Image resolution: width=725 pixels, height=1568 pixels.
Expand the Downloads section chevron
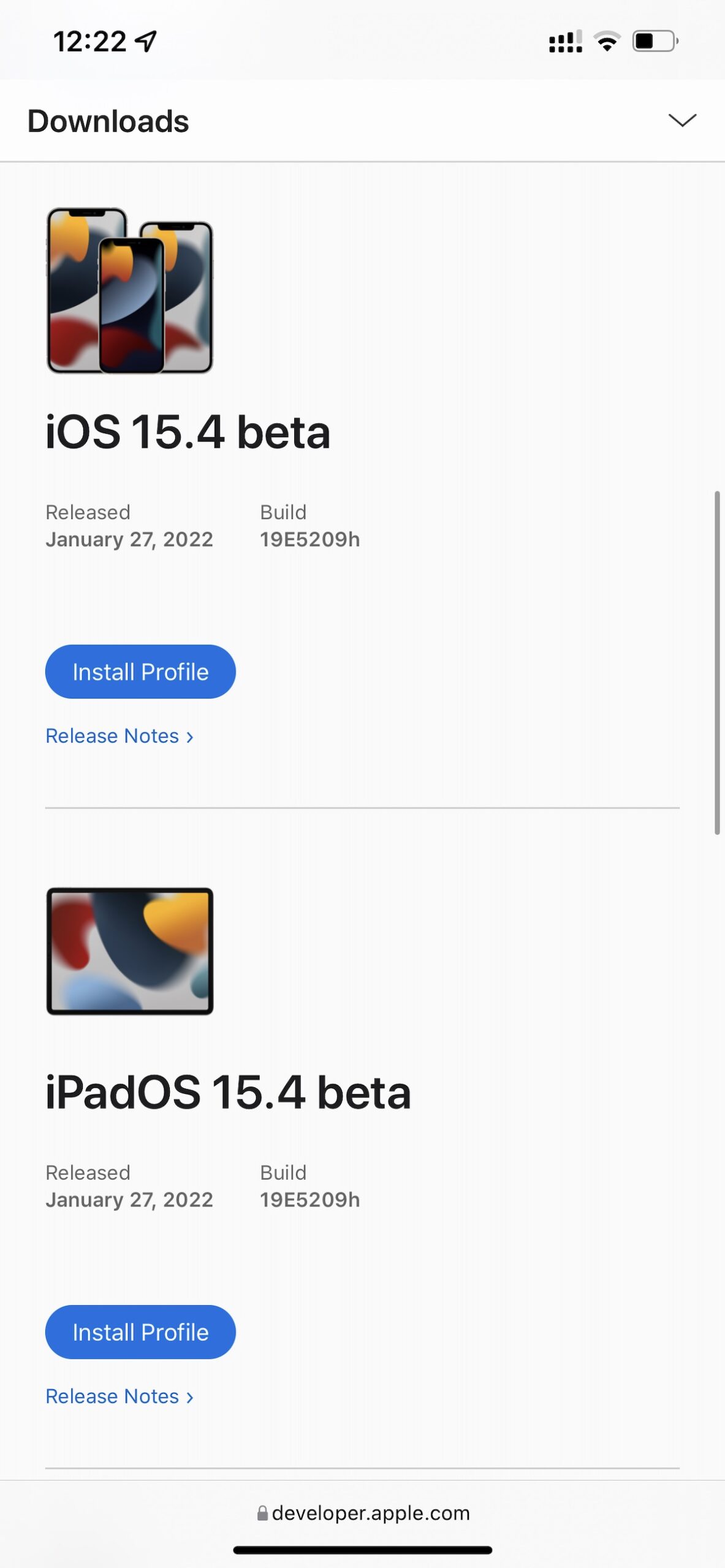(682, 121)
